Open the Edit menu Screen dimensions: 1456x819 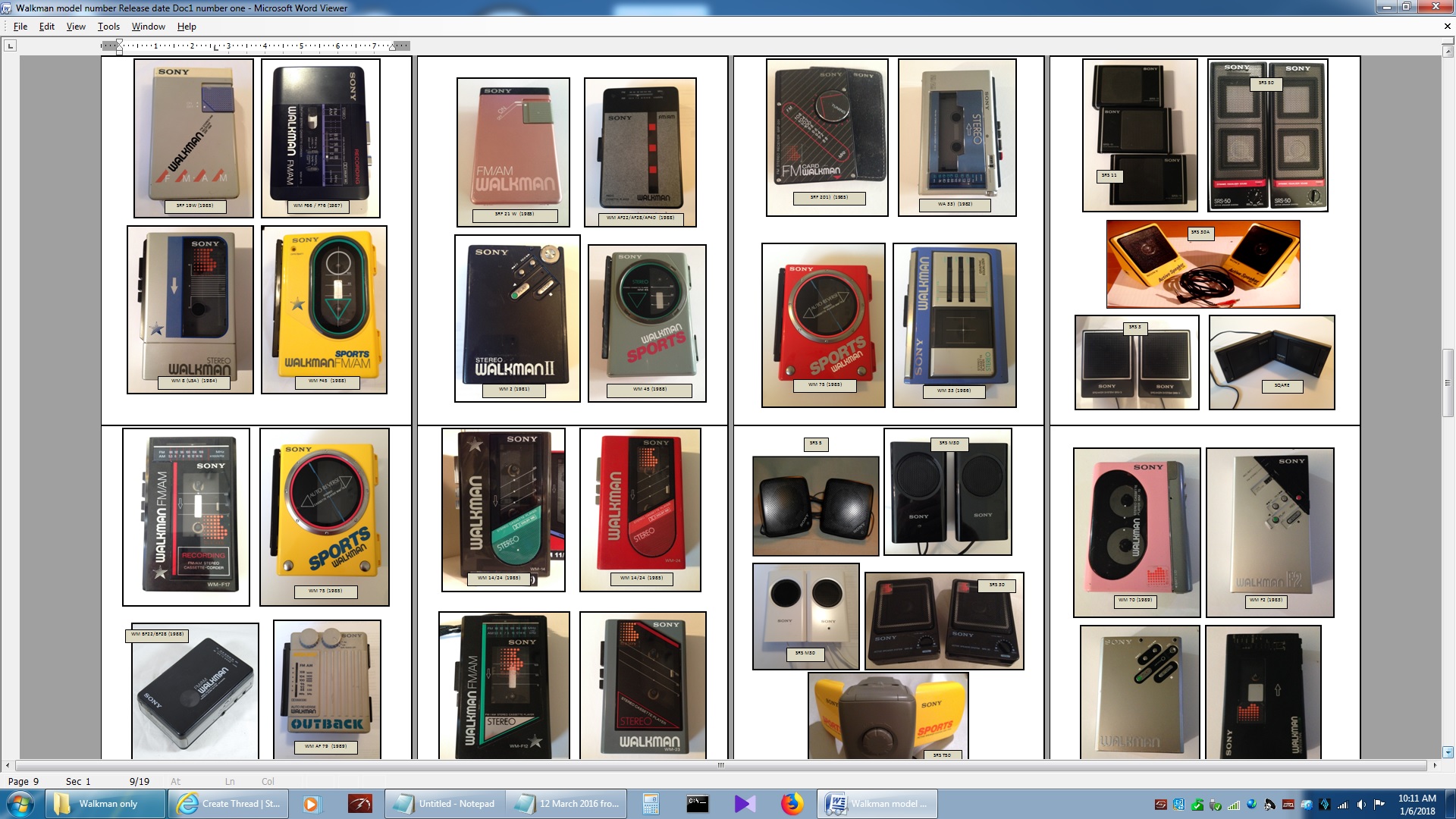tap(47, 27)
